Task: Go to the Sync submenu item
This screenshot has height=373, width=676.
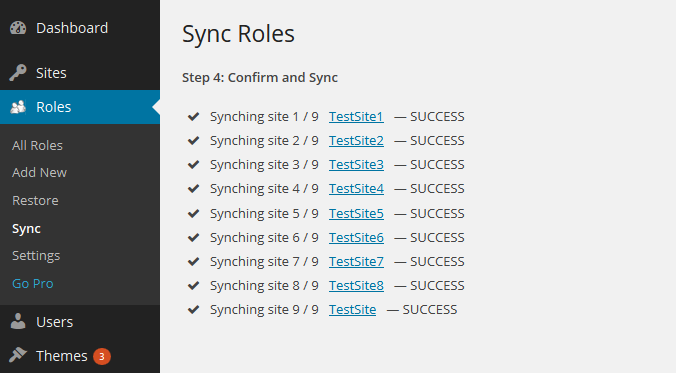Action: (x=26, y=229)
